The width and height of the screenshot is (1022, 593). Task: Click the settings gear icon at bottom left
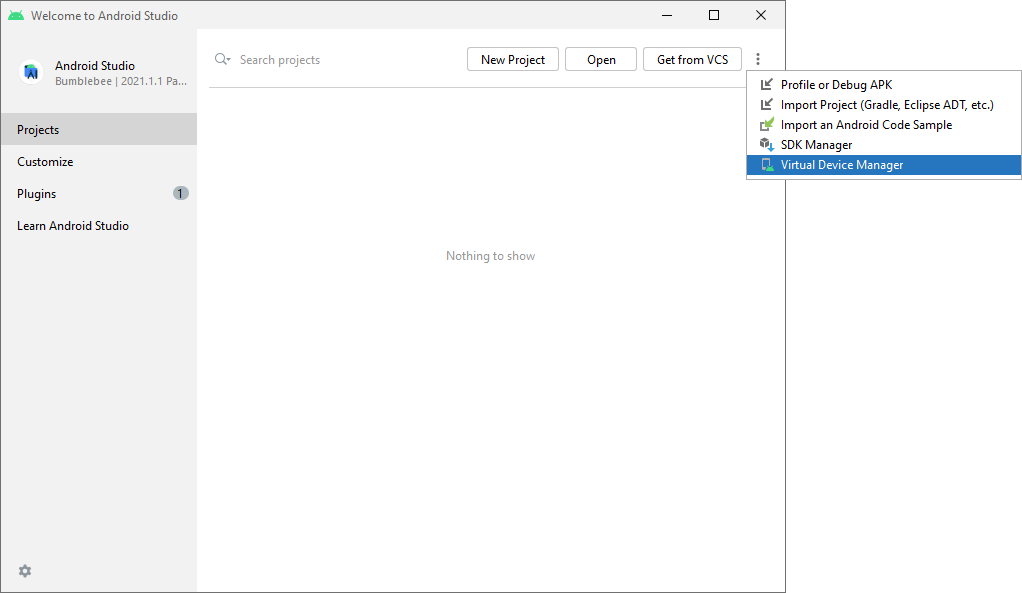[25, 571]
